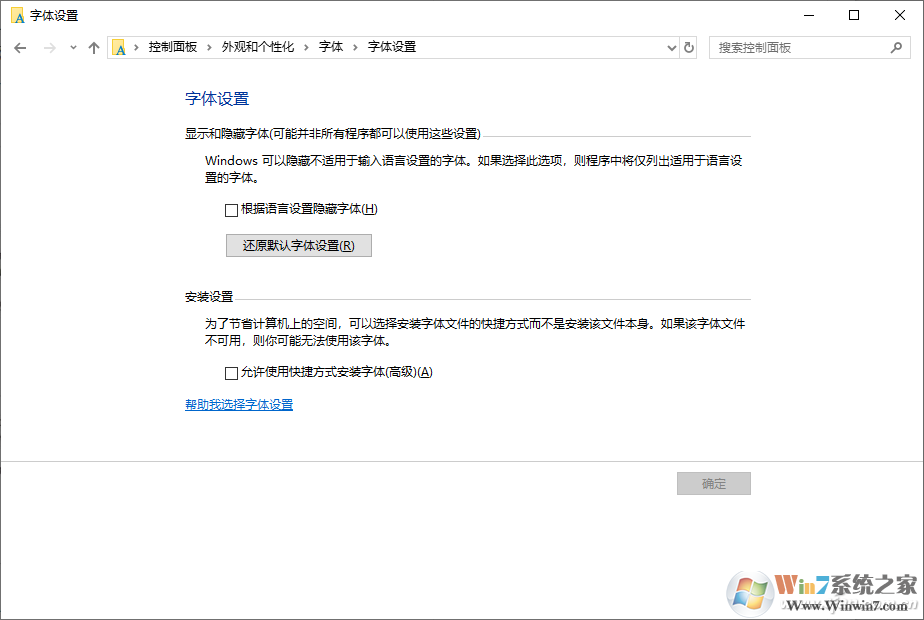Click the font icon in the address bar
The width and height of the screenshot is (924, 620).
point(118,47)
